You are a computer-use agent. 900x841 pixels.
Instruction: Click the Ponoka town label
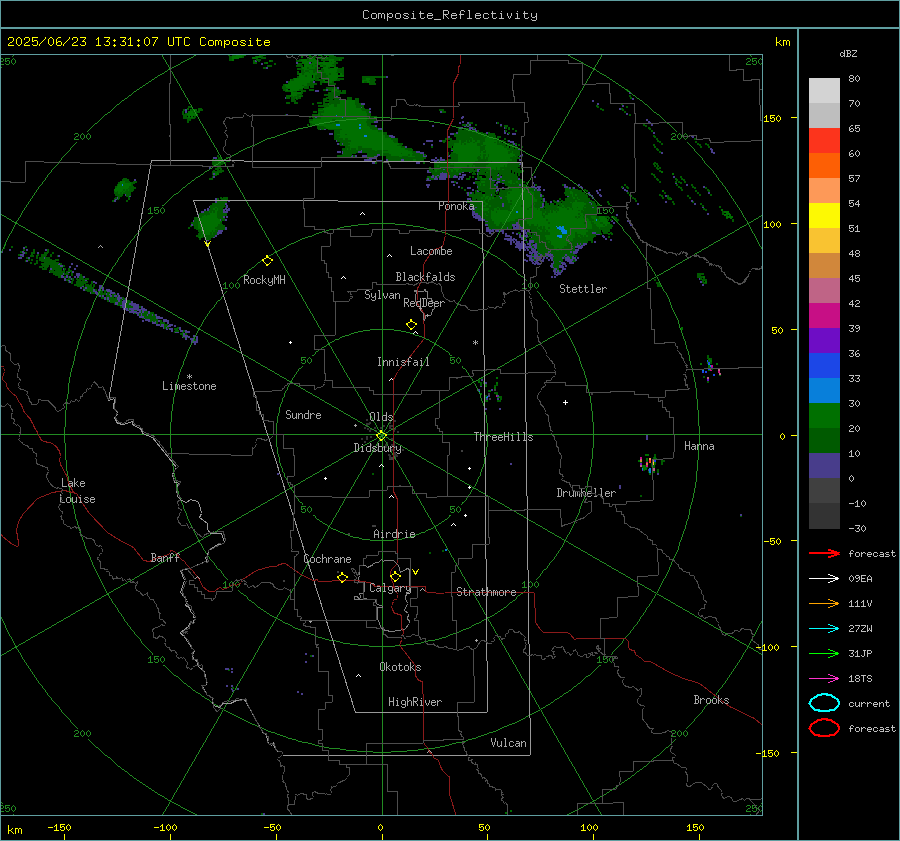[456, 206]
